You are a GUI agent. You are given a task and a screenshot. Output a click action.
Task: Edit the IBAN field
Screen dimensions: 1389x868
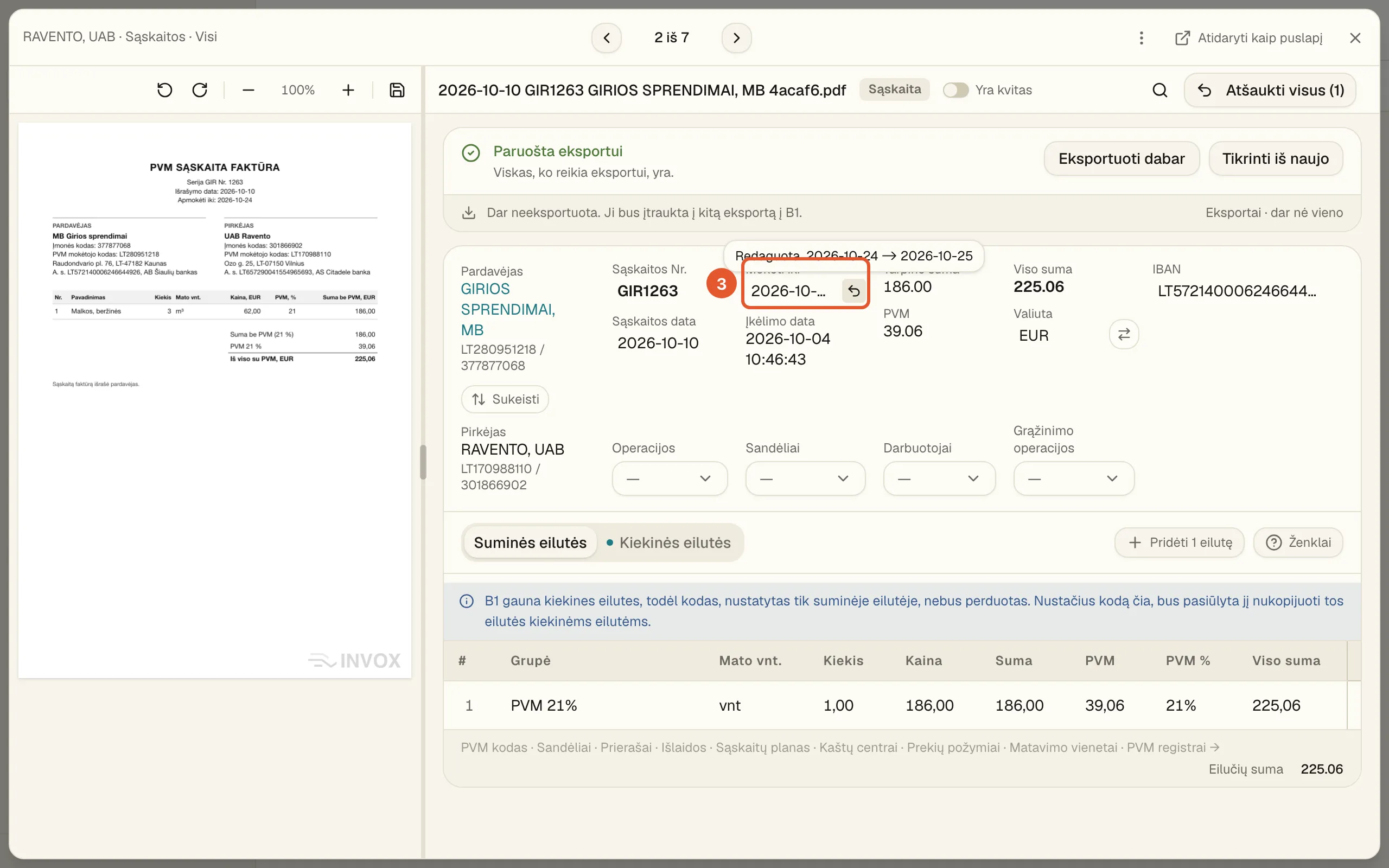[x=1237, y=291]
